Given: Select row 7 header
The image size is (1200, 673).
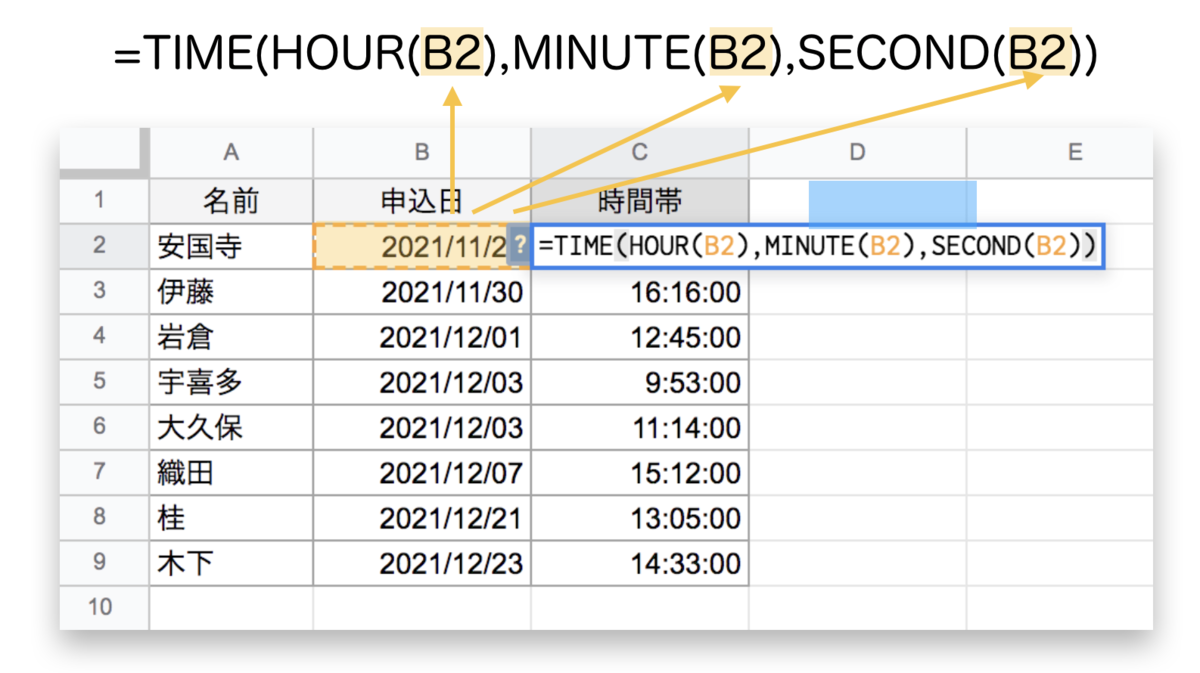Looking at the screenshot, I should (104, 473).
